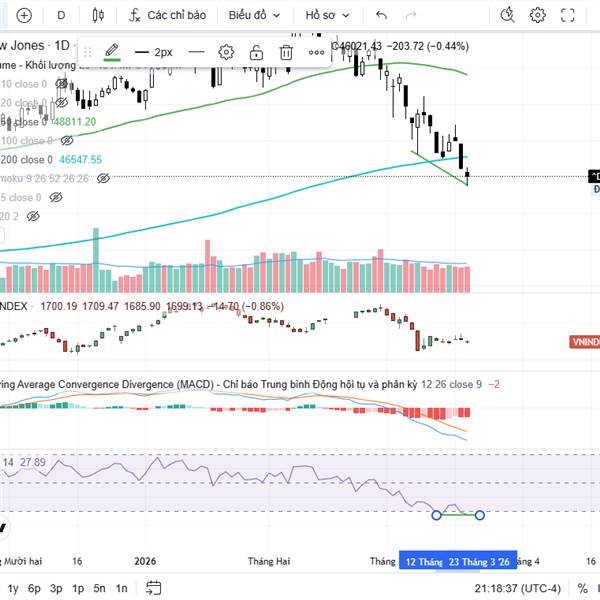Open timezone setting 21:18:37 (UTC-4)

(x=518, y=588)
